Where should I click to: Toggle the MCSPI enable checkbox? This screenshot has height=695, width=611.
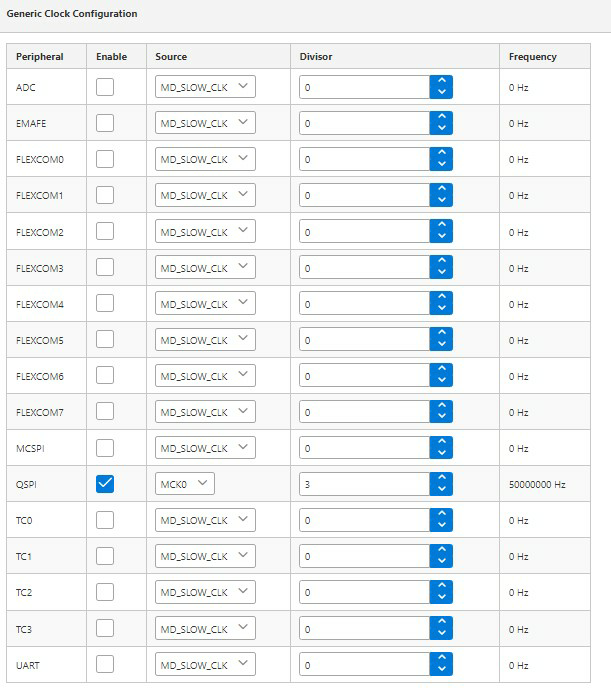click(105, 448)
